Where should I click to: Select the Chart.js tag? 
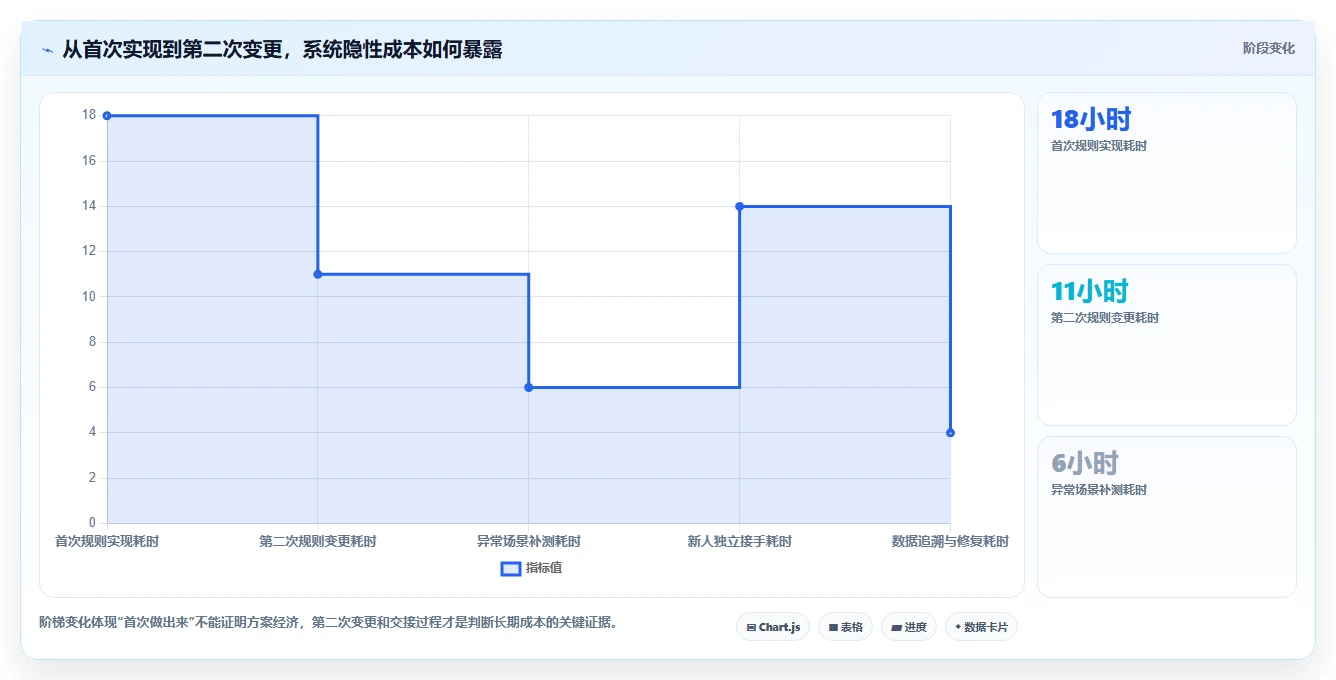pos(773,627)
